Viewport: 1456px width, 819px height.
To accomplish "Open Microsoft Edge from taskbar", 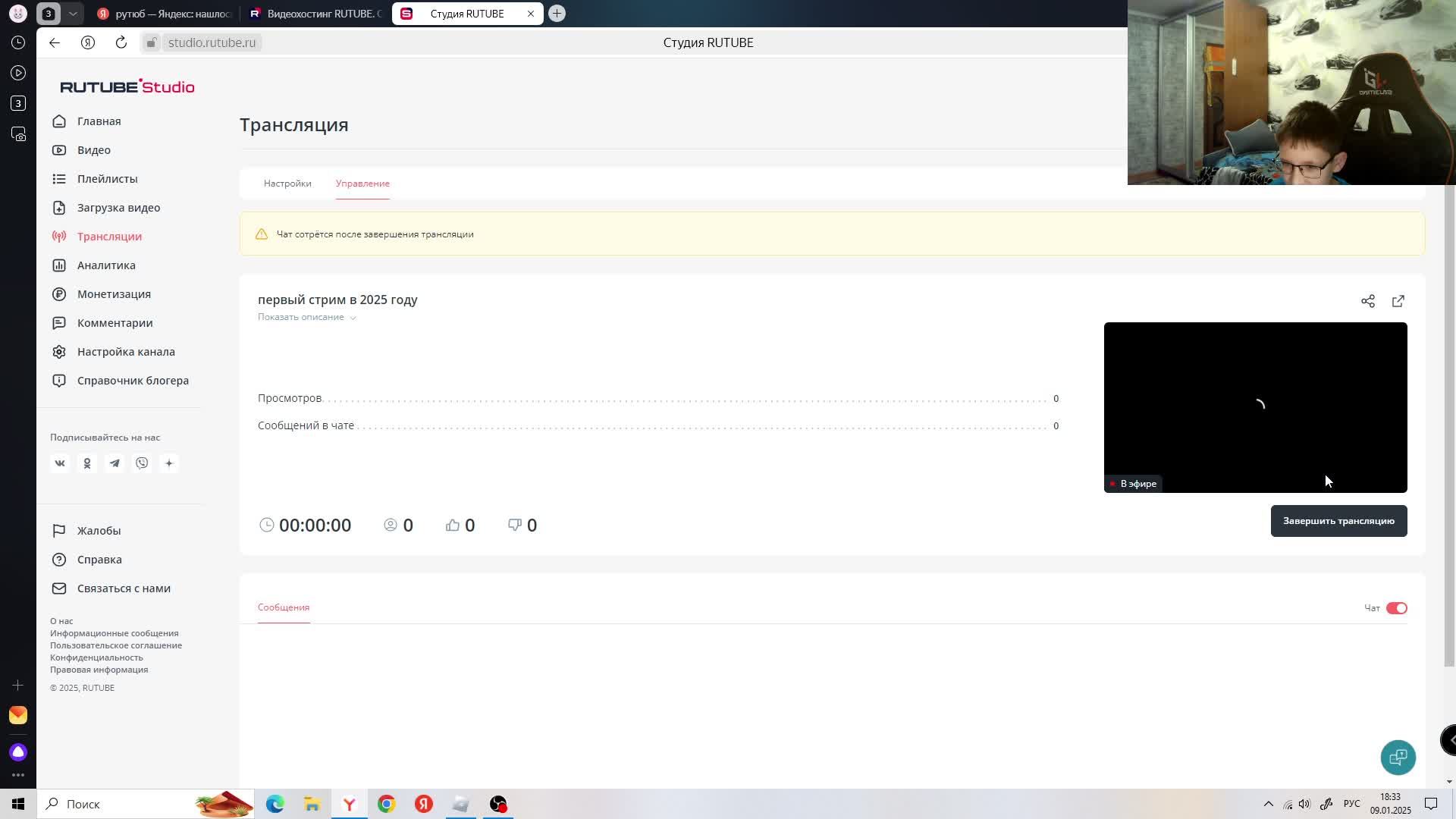I will 275,804.
